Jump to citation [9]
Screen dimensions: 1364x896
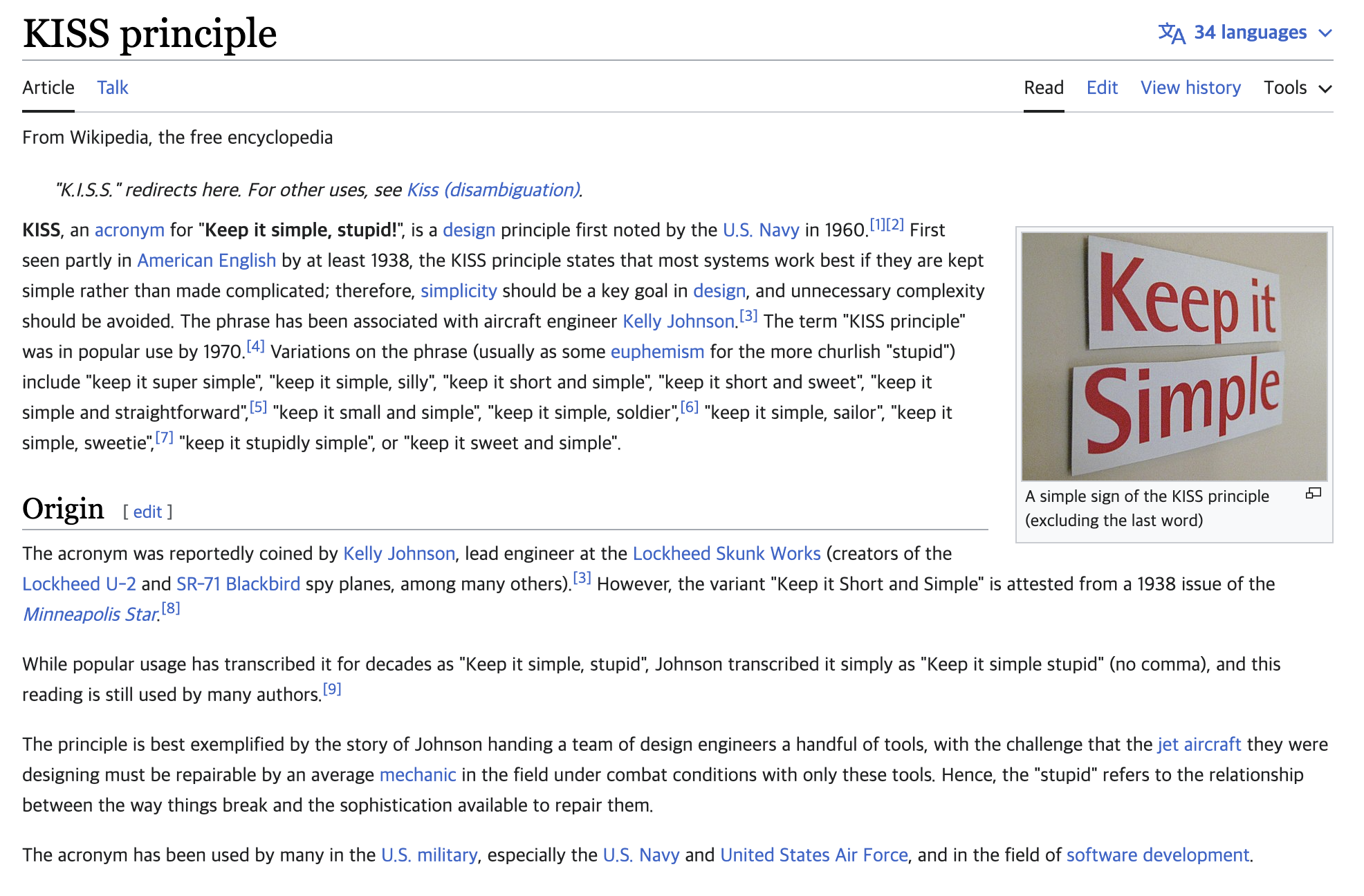coord(332,689)
